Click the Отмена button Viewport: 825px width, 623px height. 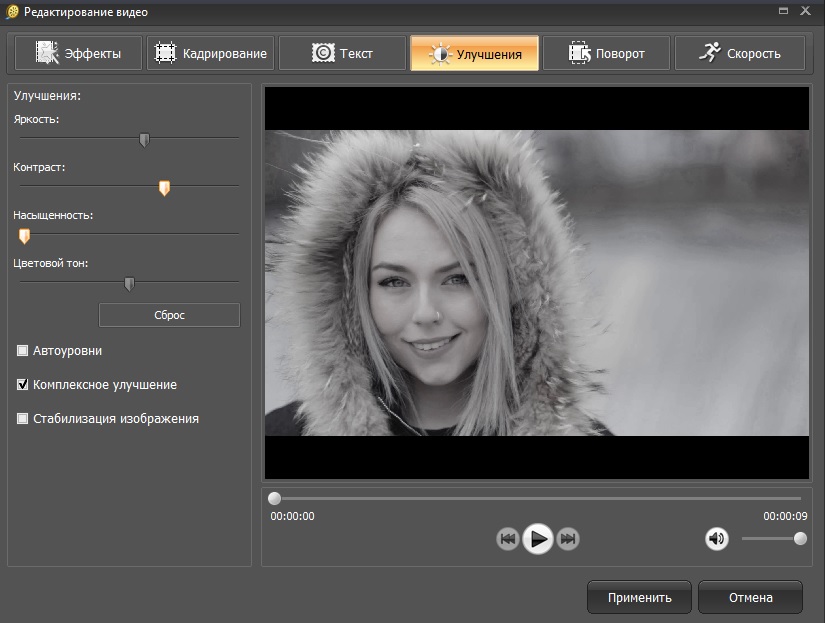(x=750, y=598)
